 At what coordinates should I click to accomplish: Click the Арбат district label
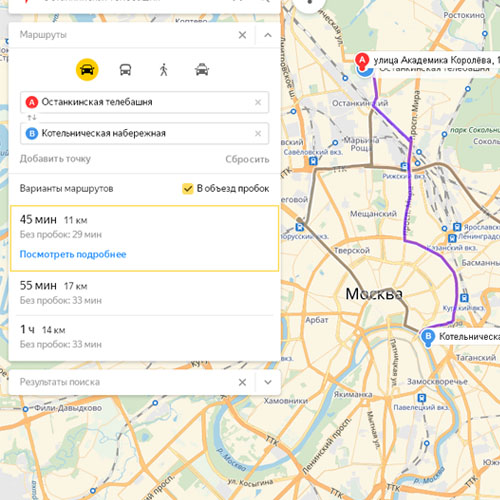[317, 320]
